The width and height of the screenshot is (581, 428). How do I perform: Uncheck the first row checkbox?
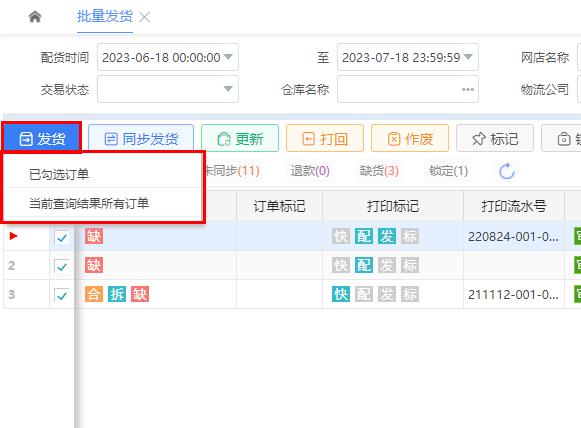pyautogui.click(x=62, y=237)
